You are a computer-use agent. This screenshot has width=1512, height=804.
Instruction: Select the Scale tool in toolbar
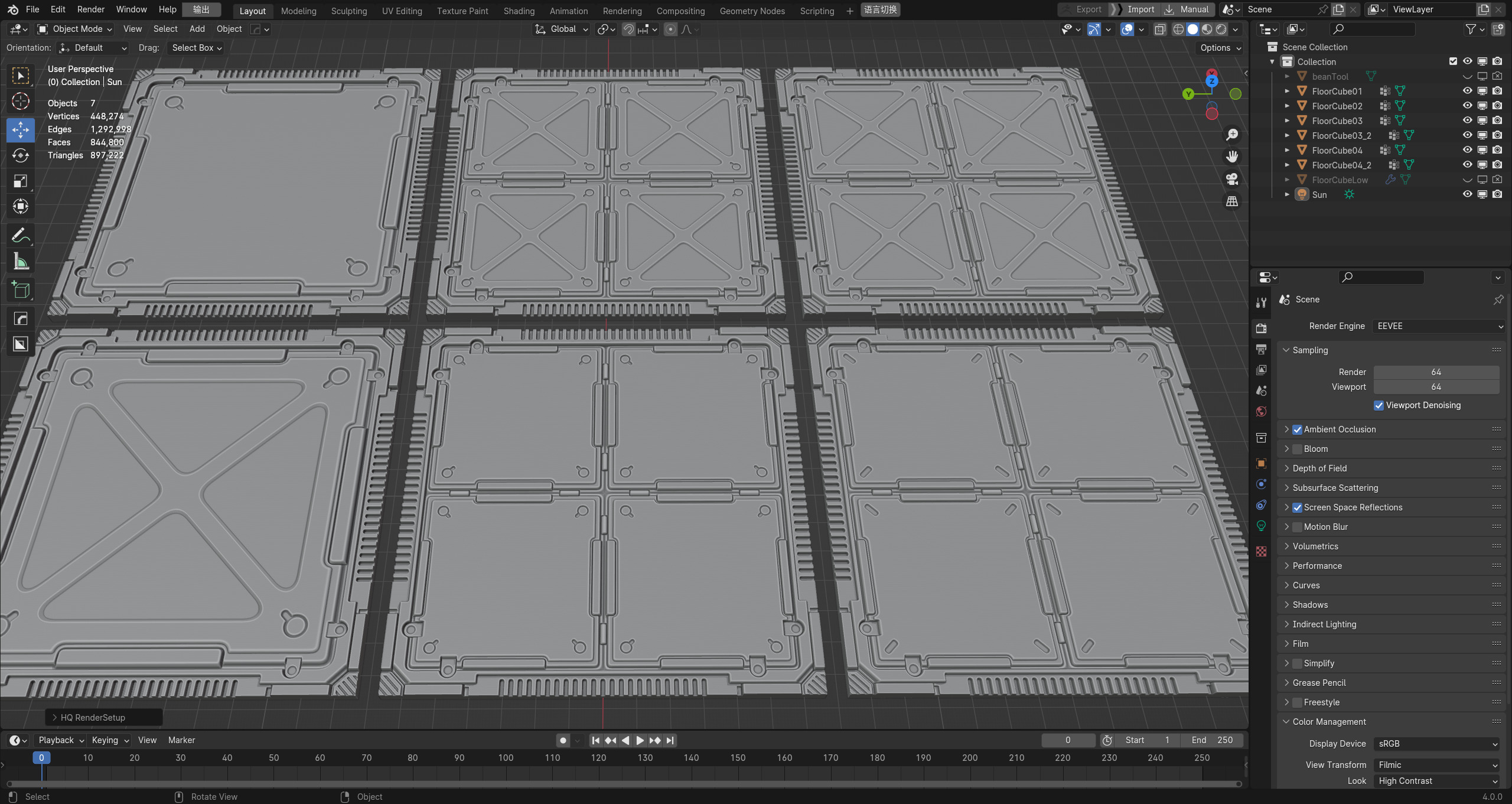(x=21, y=181)
